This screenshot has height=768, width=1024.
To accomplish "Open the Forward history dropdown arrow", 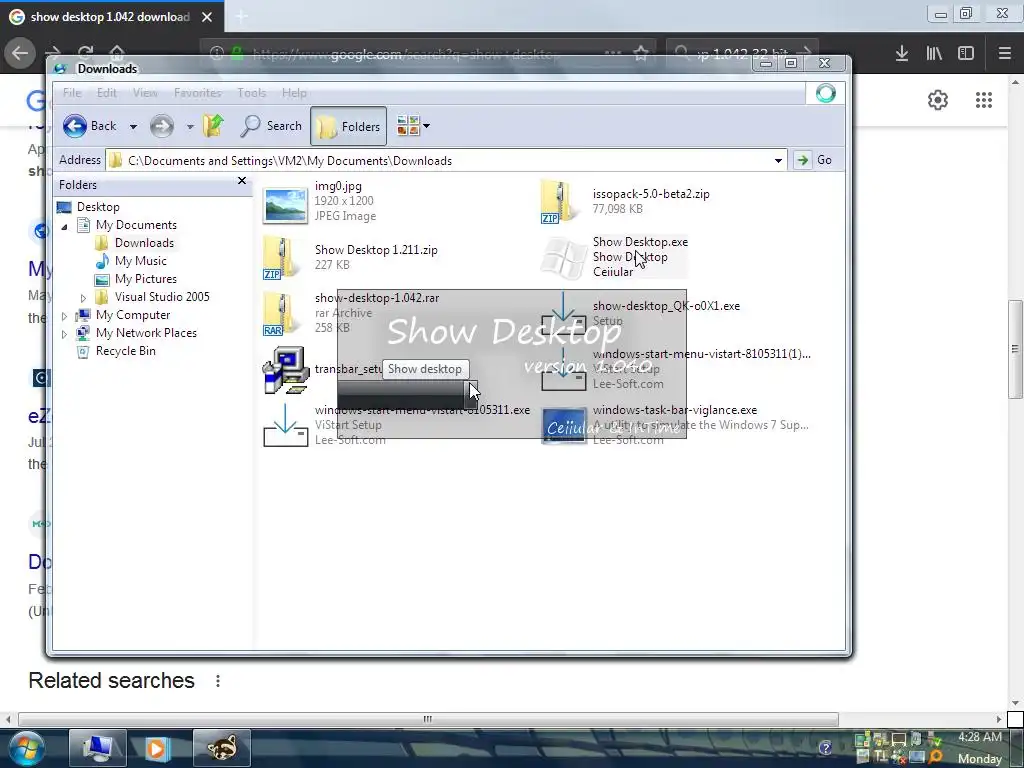I will click(x=190, y=127).
